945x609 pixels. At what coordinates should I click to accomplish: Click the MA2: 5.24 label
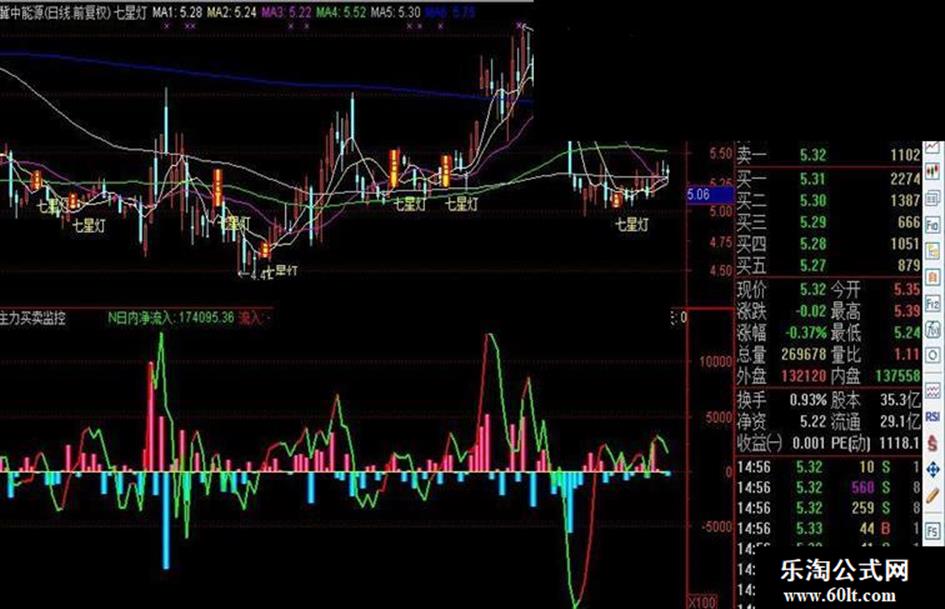coord(231,12)
